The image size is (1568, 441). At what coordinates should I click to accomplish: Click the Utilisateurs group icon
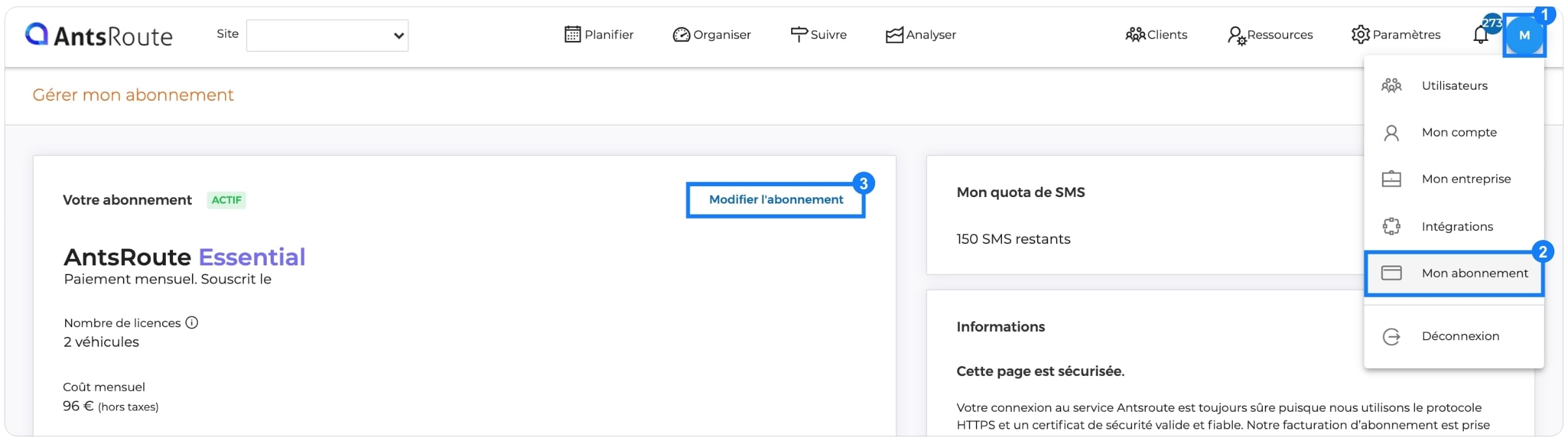[1392, 85]
